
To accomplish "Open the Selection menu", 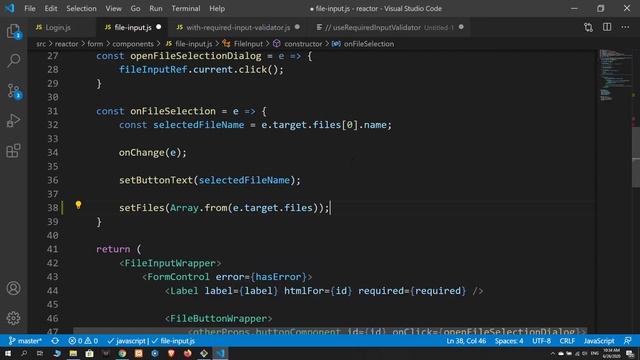I will 81,8.
